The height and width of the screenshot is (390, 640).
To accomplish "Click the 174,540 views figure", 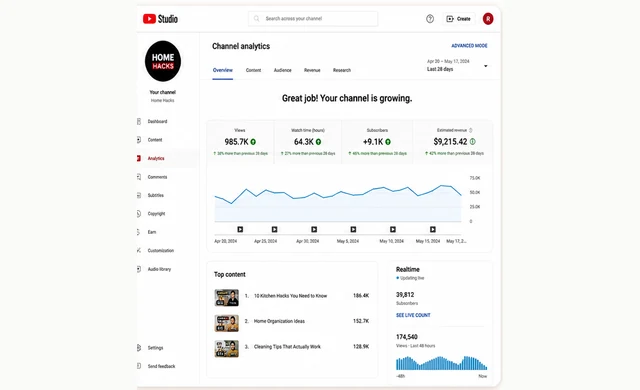I will [407, 337].
